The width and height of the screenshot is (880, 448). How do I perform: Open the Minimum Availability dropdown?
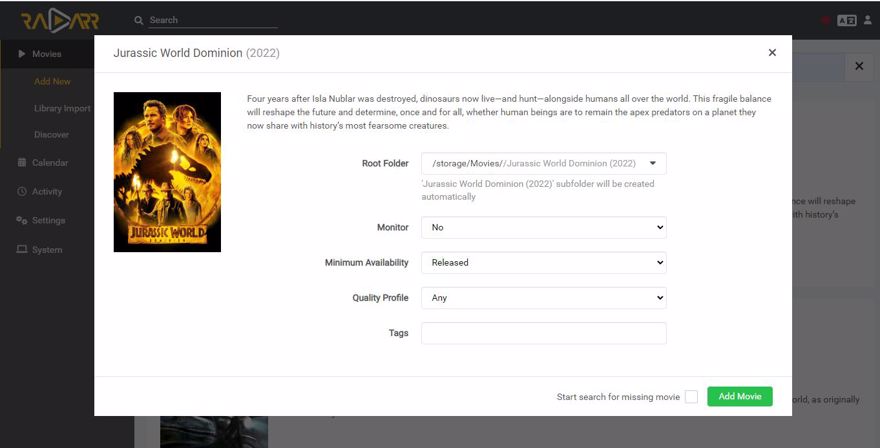click(x=543, y=263)
